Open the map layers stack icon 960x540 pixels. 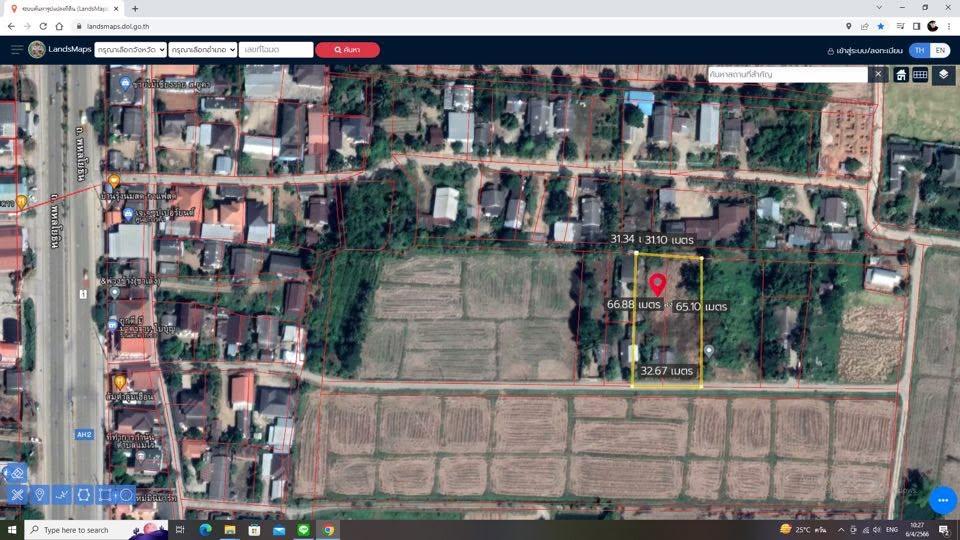[x=943, y=75]
